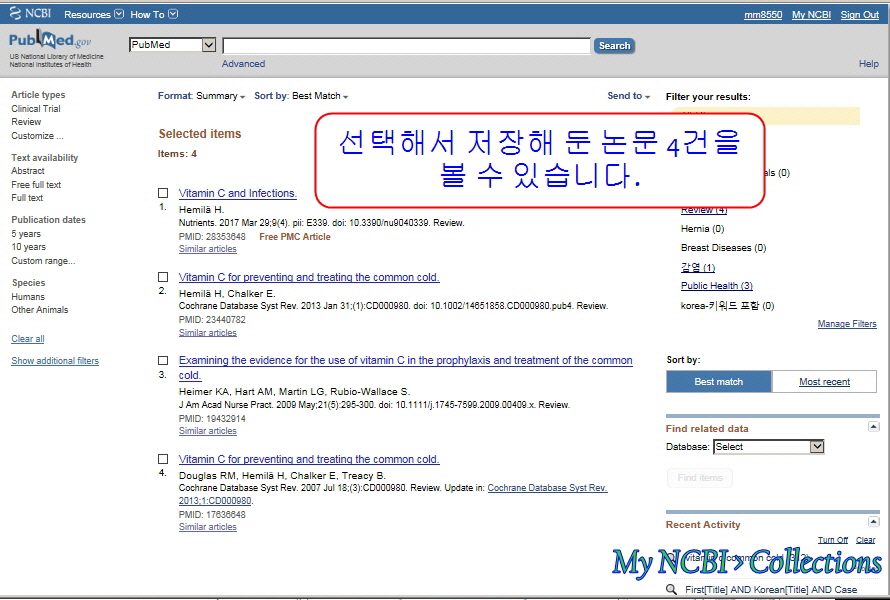Image resolution: width=890 pixels, height=600 pixels.
Task: Open Examining the evidence article title
Action: (405, 367)
